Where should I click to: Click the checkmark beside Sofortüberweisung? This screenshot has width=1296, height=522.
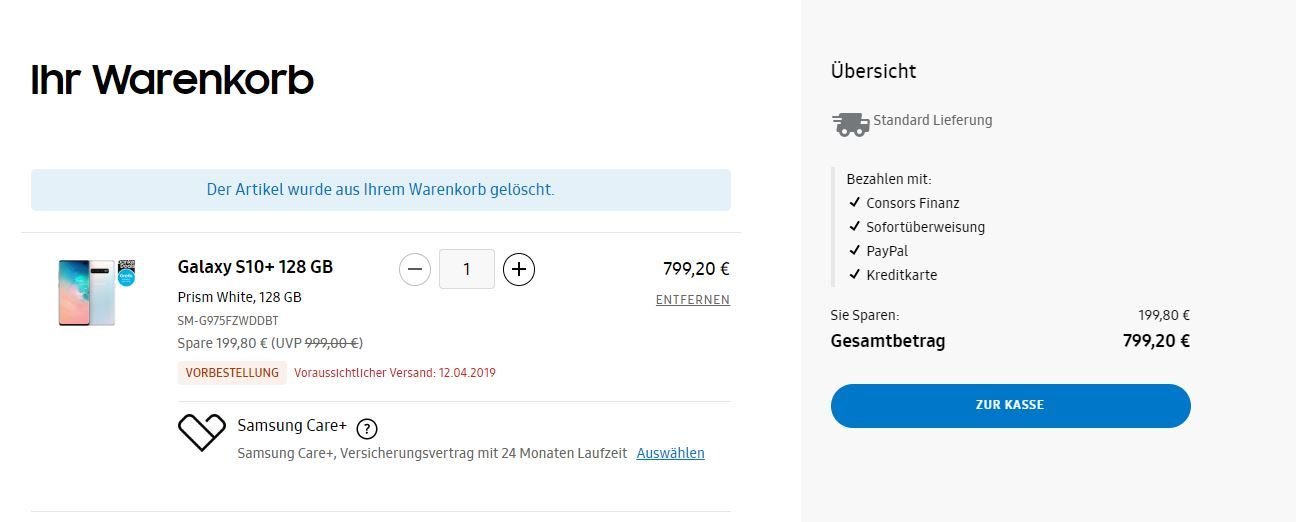click(855, 226)
